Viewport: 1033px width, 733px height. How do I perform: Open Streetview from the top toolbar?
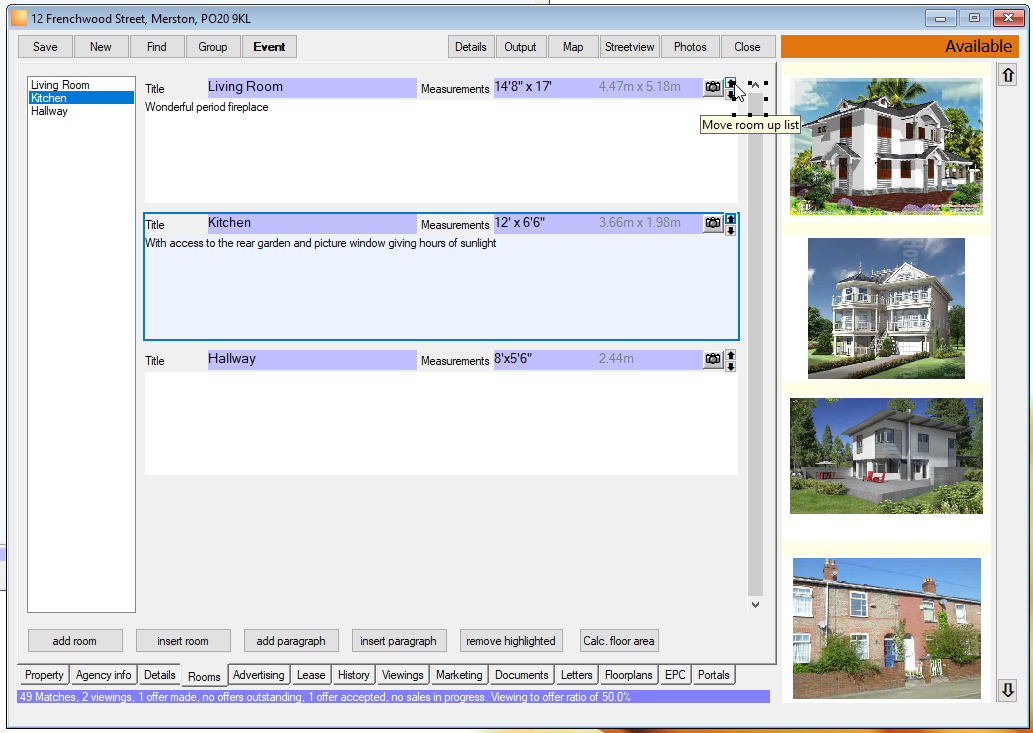(629, 47)
